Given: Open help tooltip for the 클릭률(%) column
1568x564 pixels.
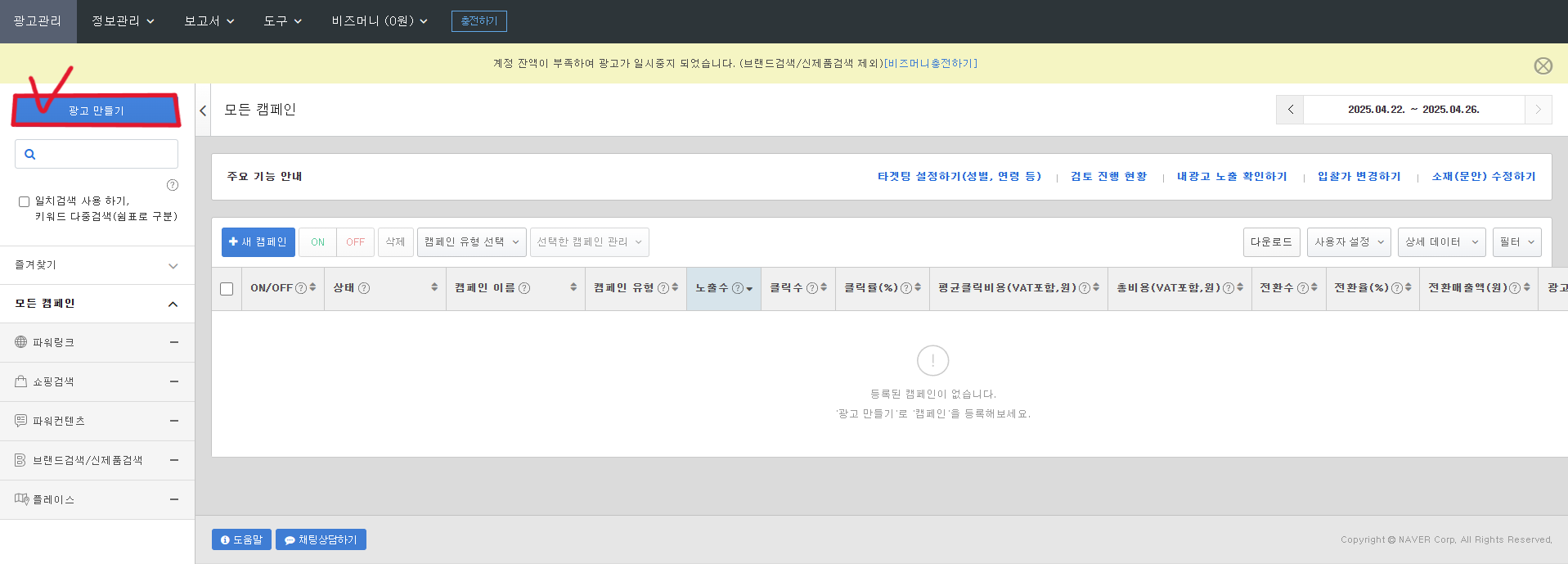Looking at the screenshot, I should click(x=906, y=288).
